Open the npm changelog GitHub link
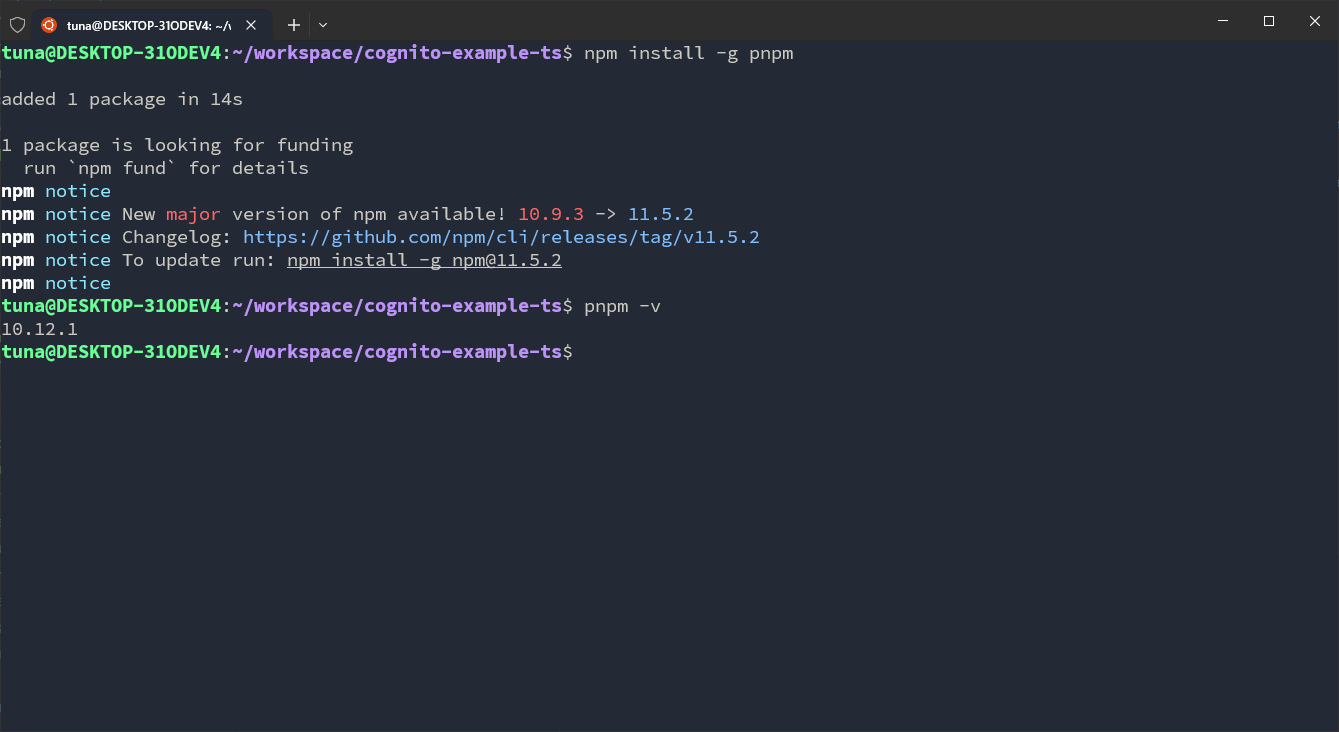 pos(499,236)
